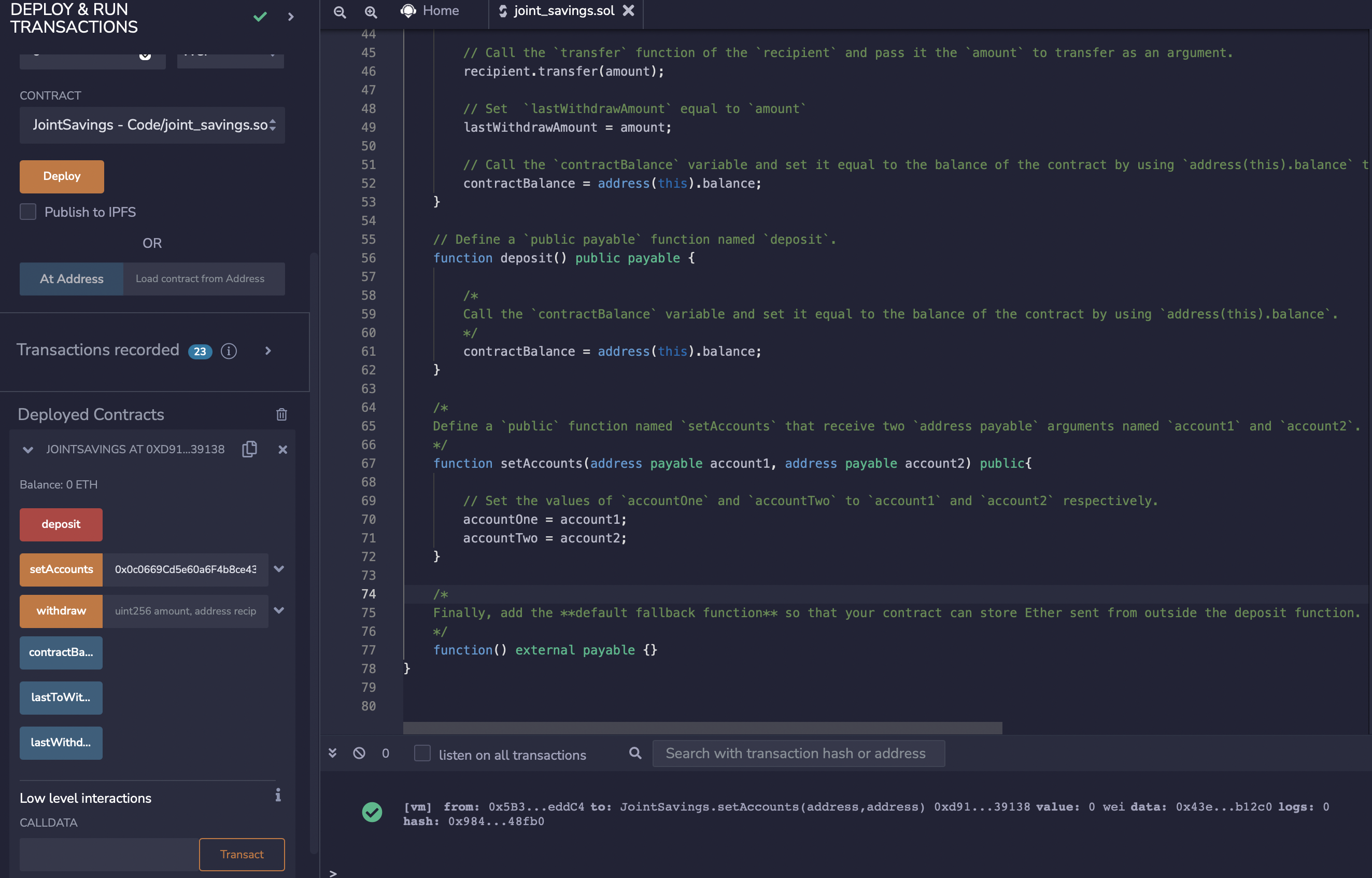Call the deposit function
Screen dimensions: 1372x878
(x=61, y=524)
